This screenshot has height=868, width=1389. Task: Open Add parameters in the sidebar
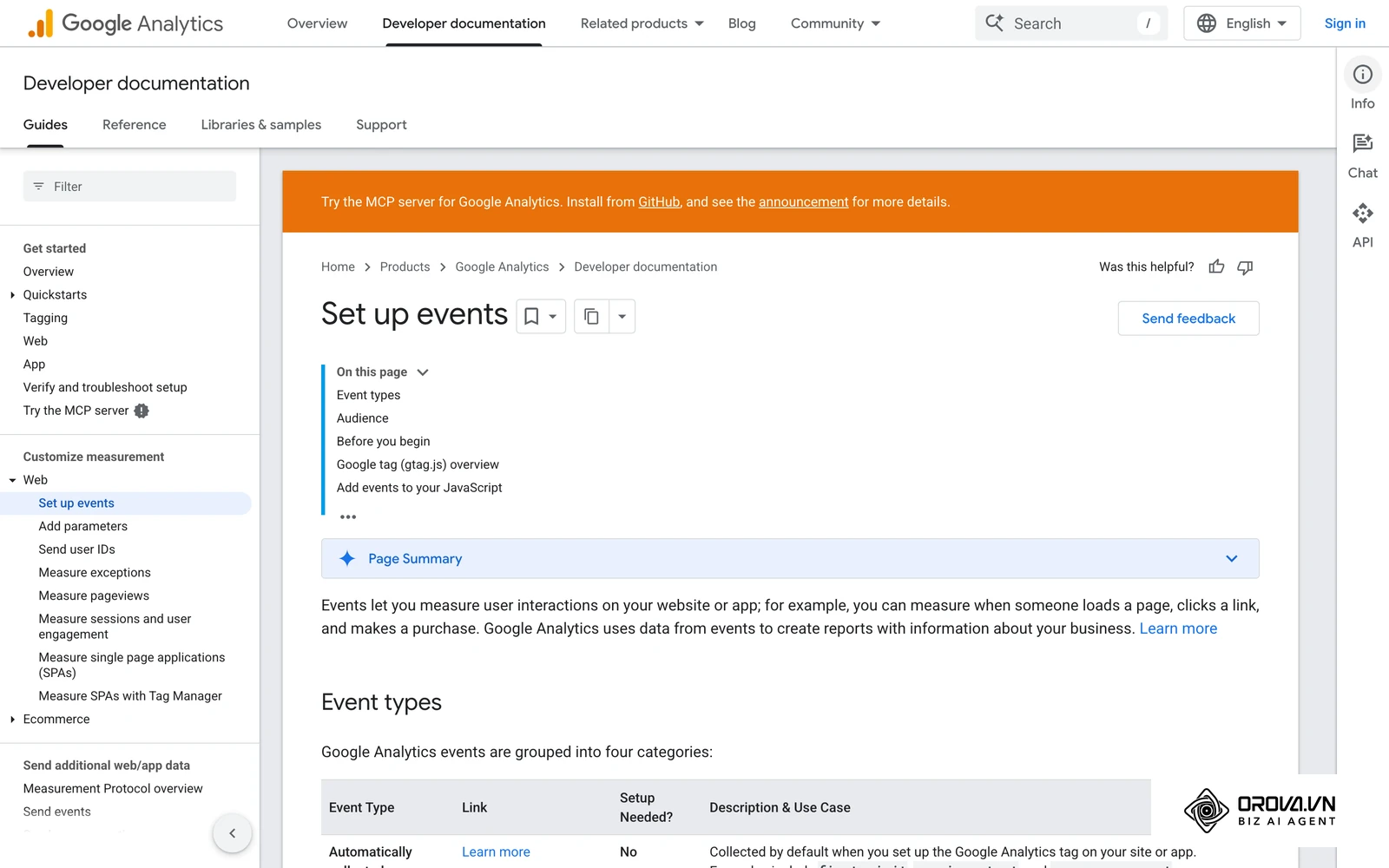point(83,526)
